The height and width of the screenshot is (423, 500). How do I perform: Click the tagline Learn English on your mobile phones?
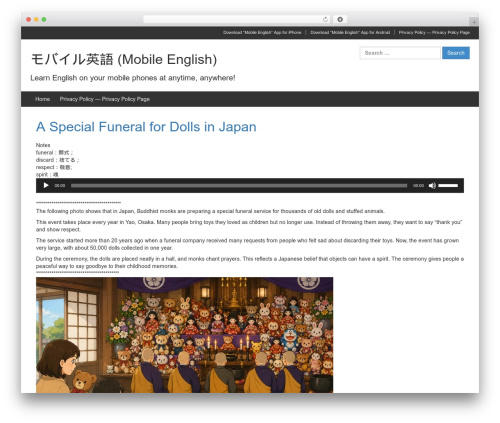click(x=133, y=78)
